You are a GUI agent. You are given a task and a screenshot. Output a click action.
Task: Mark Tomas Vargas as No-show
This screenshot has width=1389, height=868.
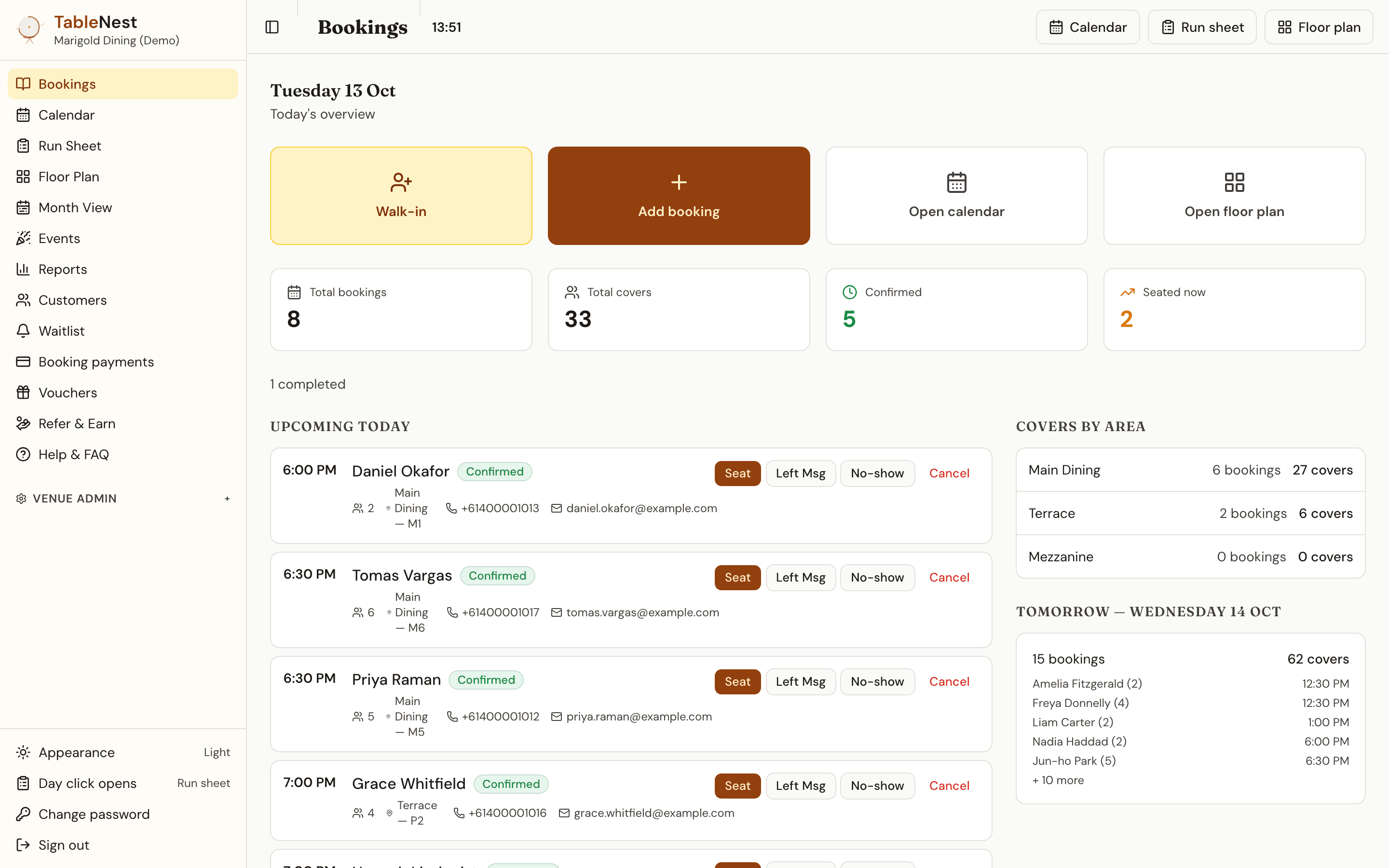877,577
